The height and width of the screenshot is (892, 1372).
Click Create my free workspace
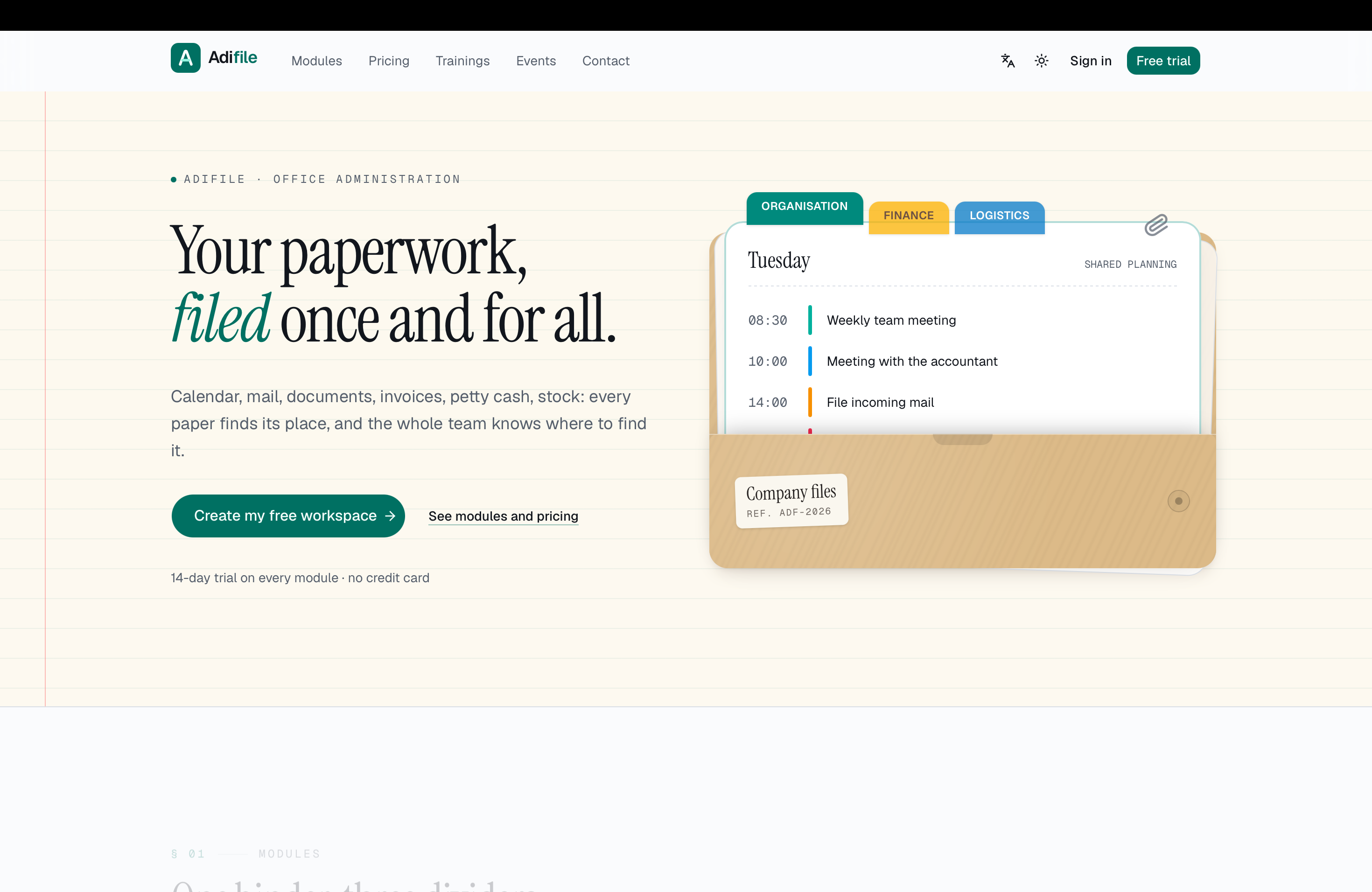pyautogui.click(x=288, y=516)
